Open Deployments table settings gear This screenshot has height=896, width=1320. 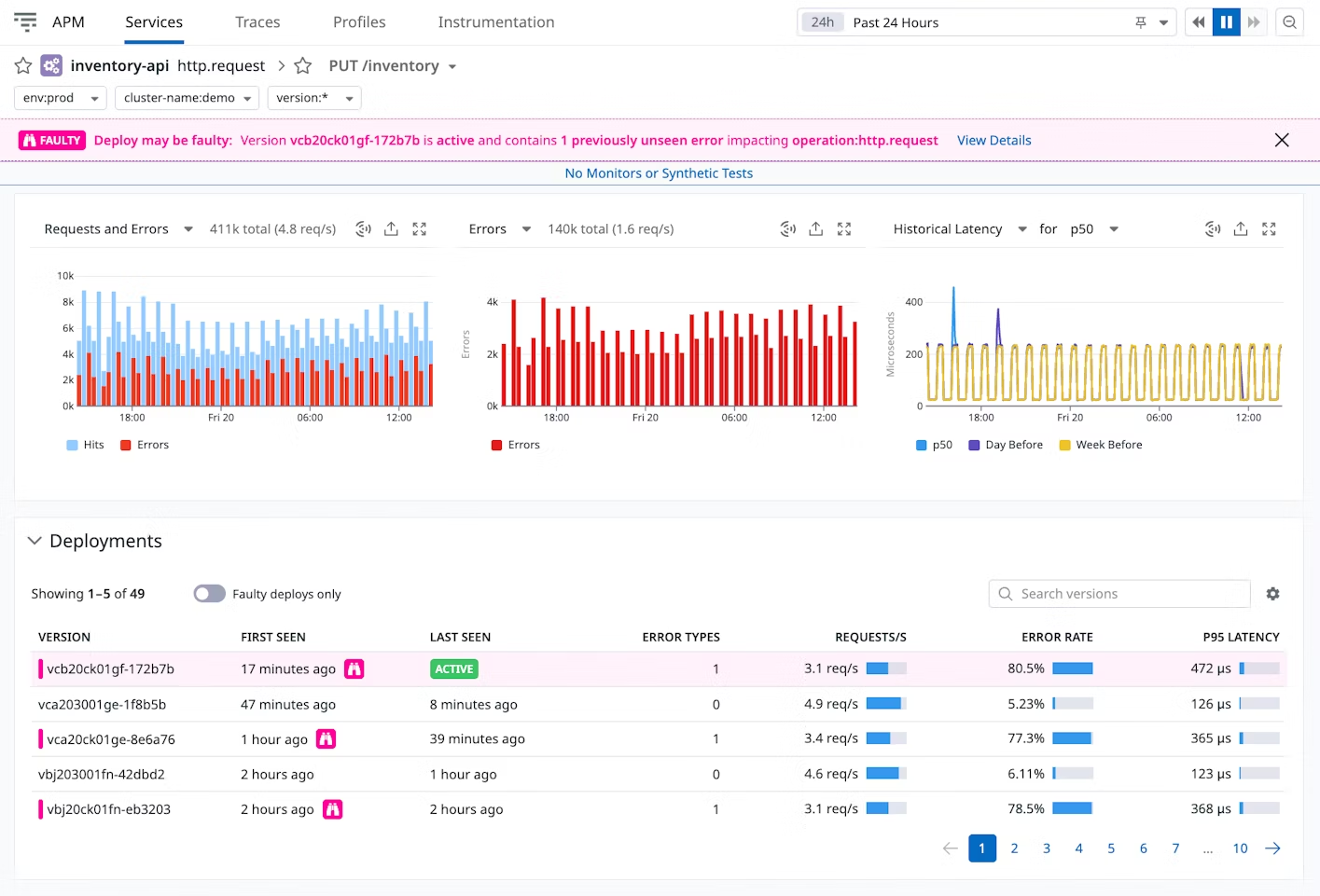tap(1272, 594)
